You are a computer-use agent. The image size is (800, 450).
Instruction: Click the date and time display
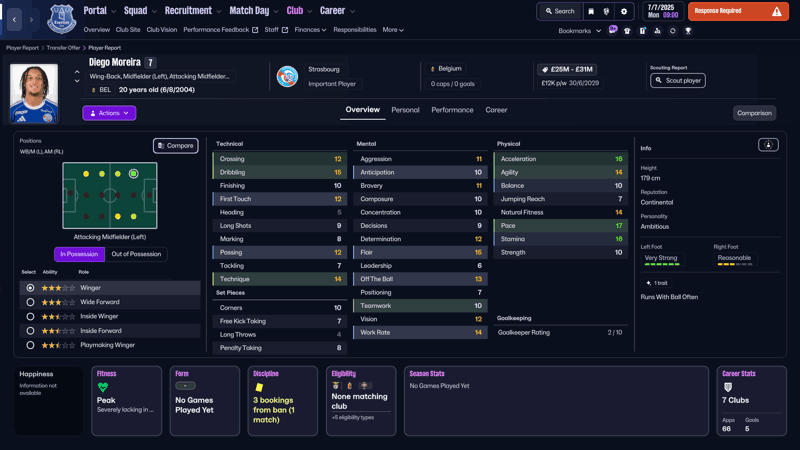[x=663, y=11]
